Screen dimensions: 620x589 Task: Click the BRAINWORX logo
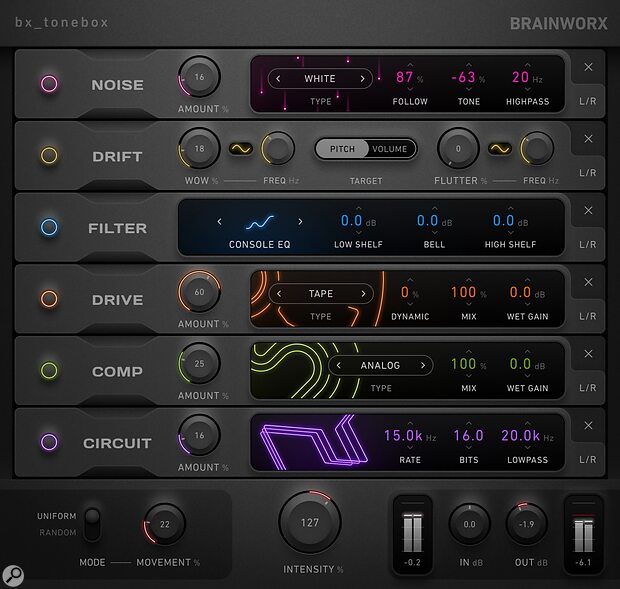(x=559, y=24)
